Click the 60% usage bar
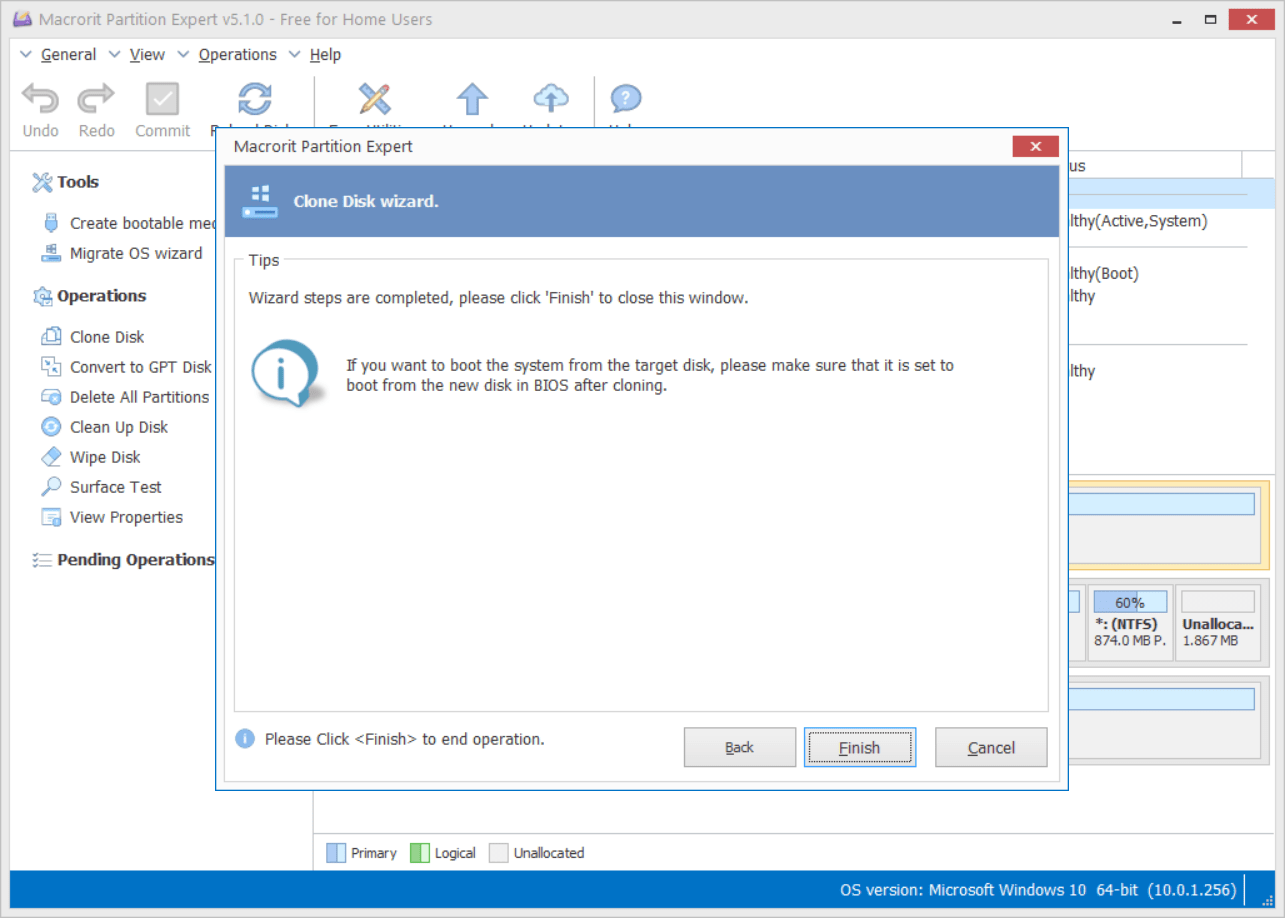The height and width of the screenshot is (918, 1285). pos(1130,602)
